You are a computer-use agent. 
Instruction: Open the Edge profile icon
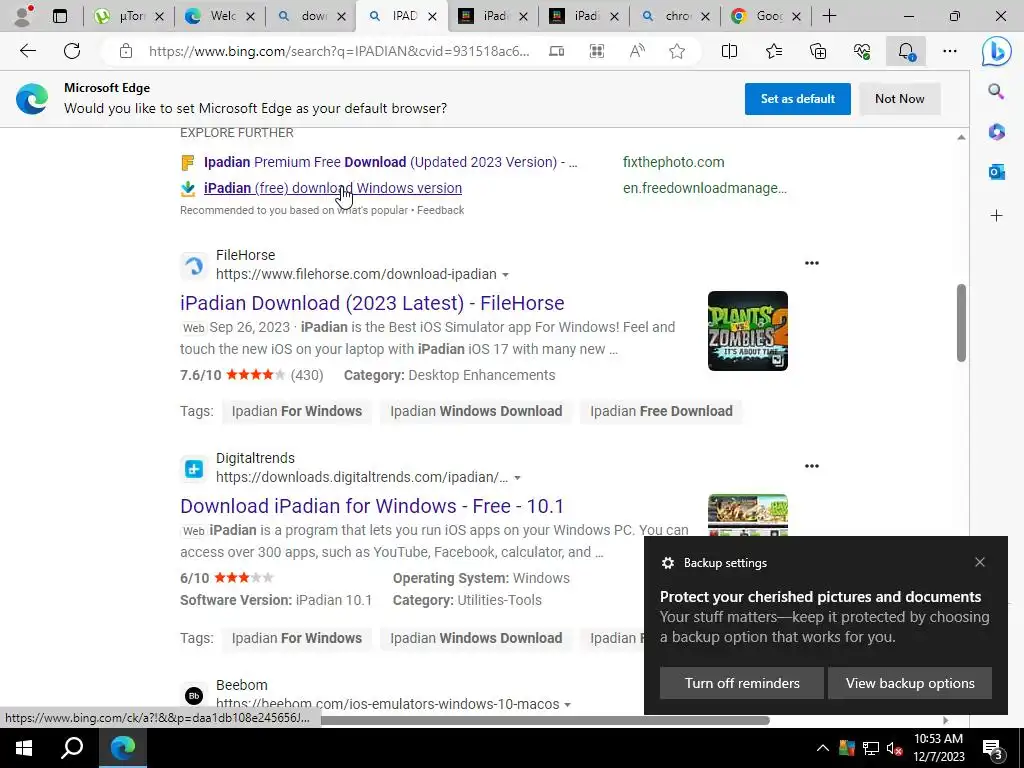coord(23,16)
